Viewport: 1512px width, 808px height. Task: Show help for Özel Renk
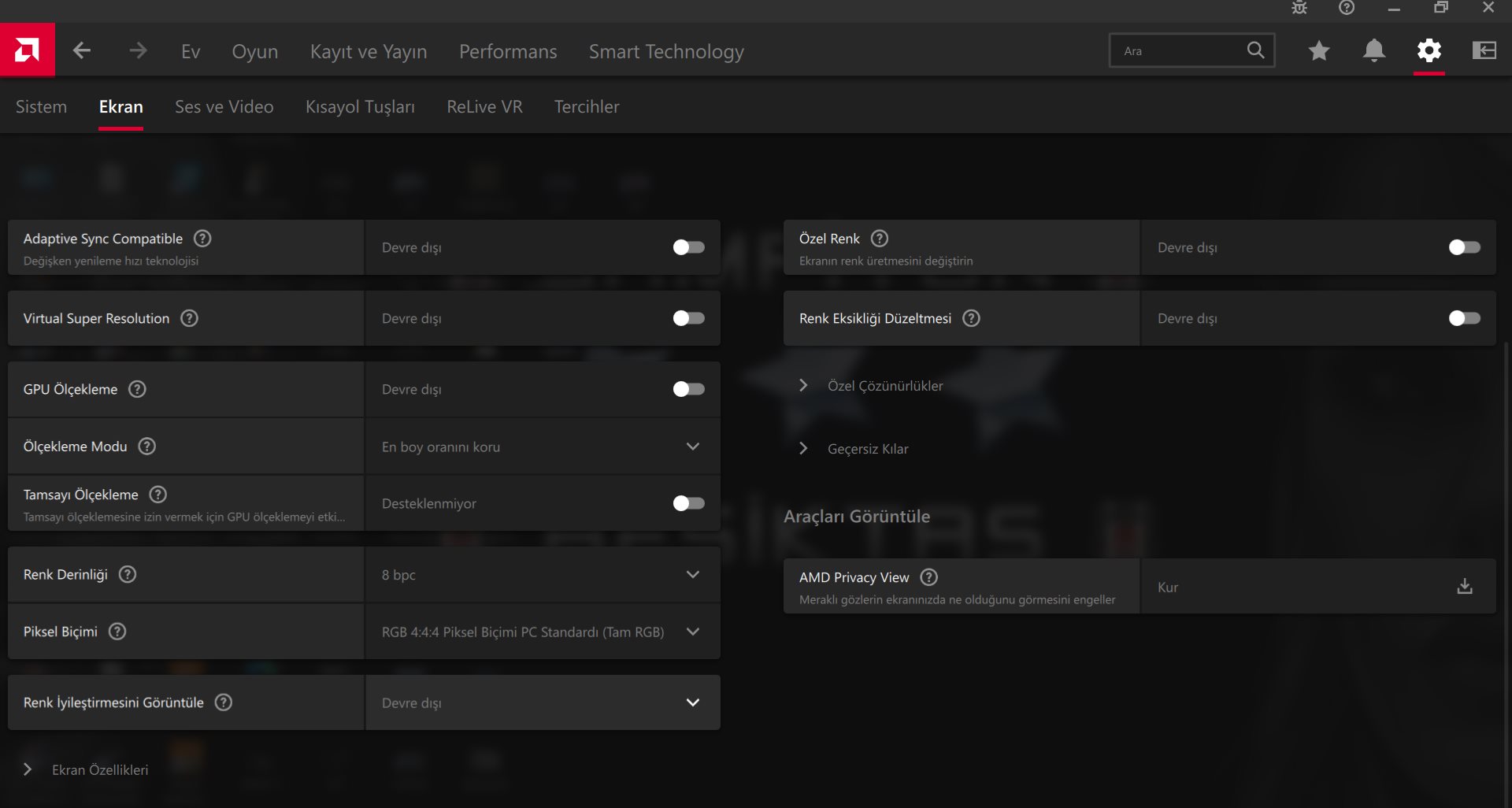880,239
